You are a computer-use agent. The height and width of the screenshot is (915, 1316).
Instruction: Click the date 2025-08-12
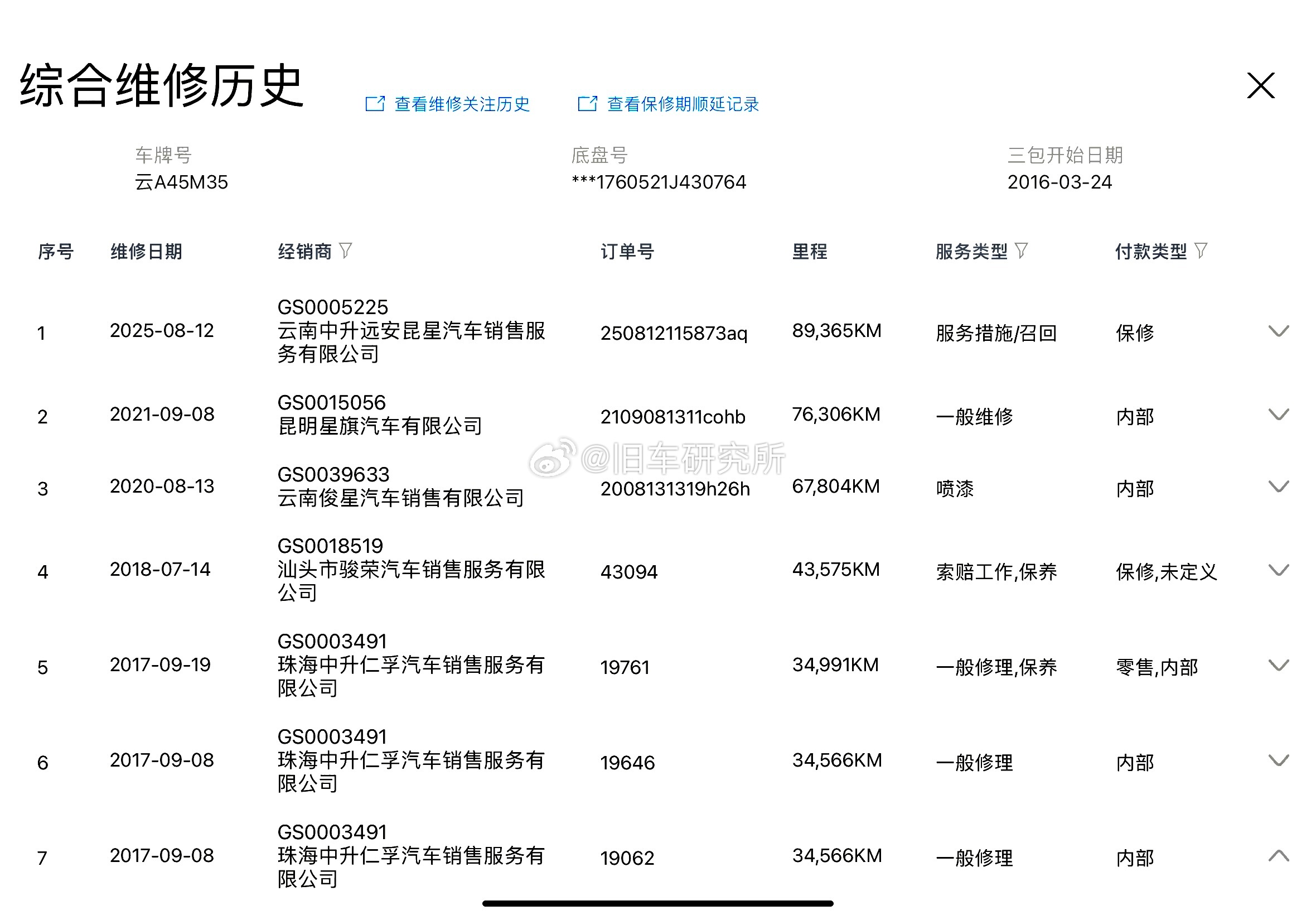coord(162,331)
